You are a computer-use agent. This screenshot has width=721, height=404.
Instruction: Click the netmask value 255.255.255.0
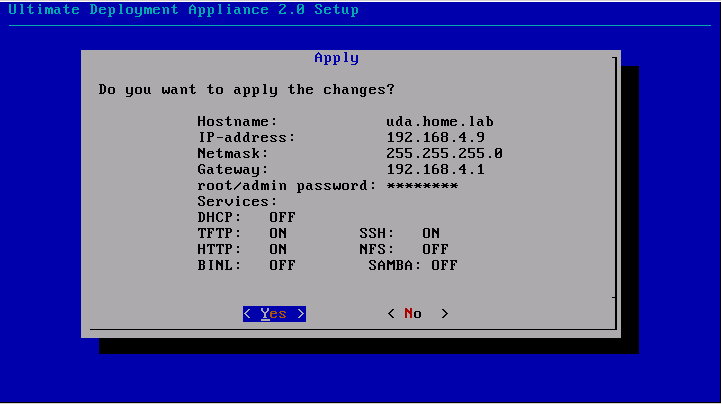(x=444, y=154)
